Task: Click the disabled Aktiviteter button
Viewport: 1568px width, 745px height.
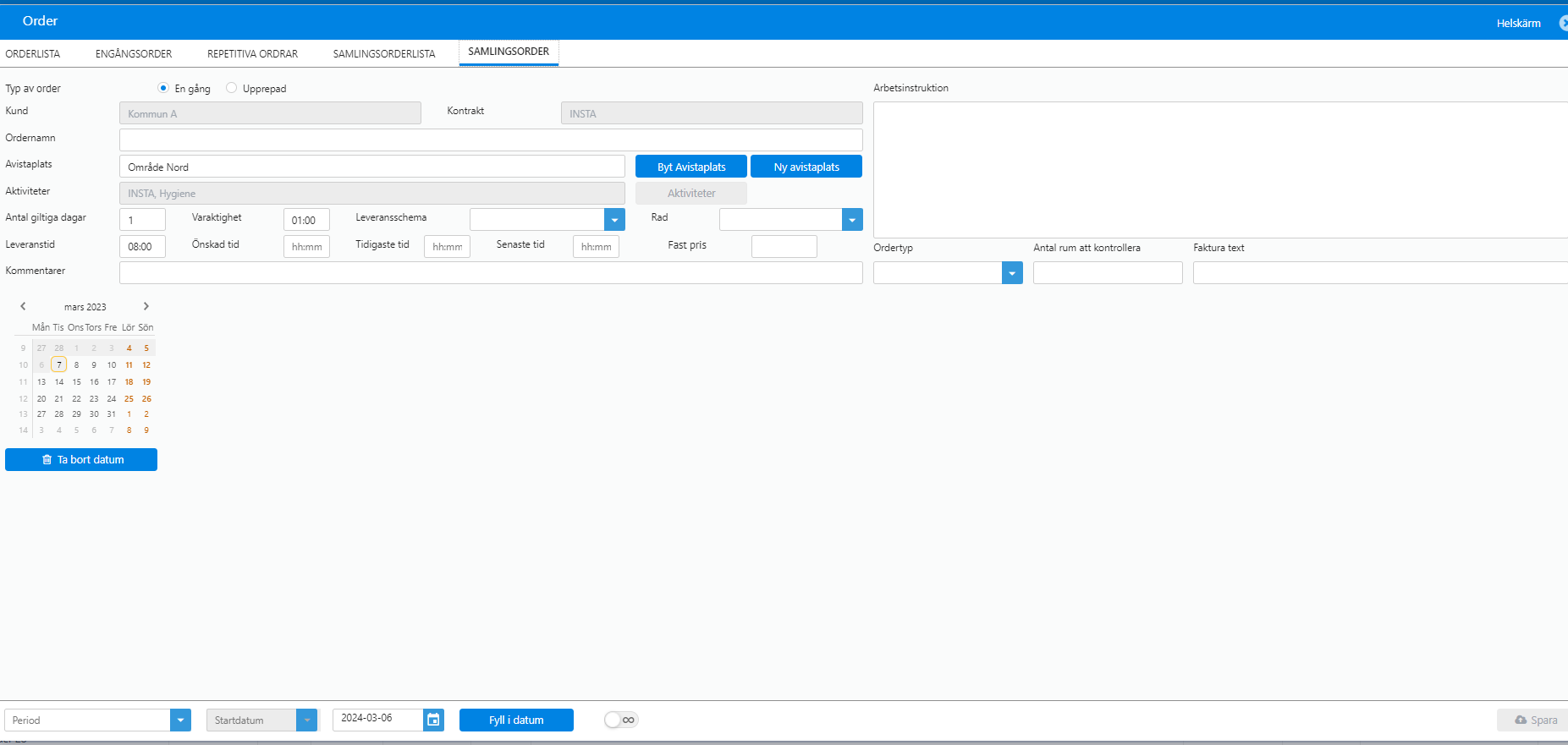Action: [691, 193]
